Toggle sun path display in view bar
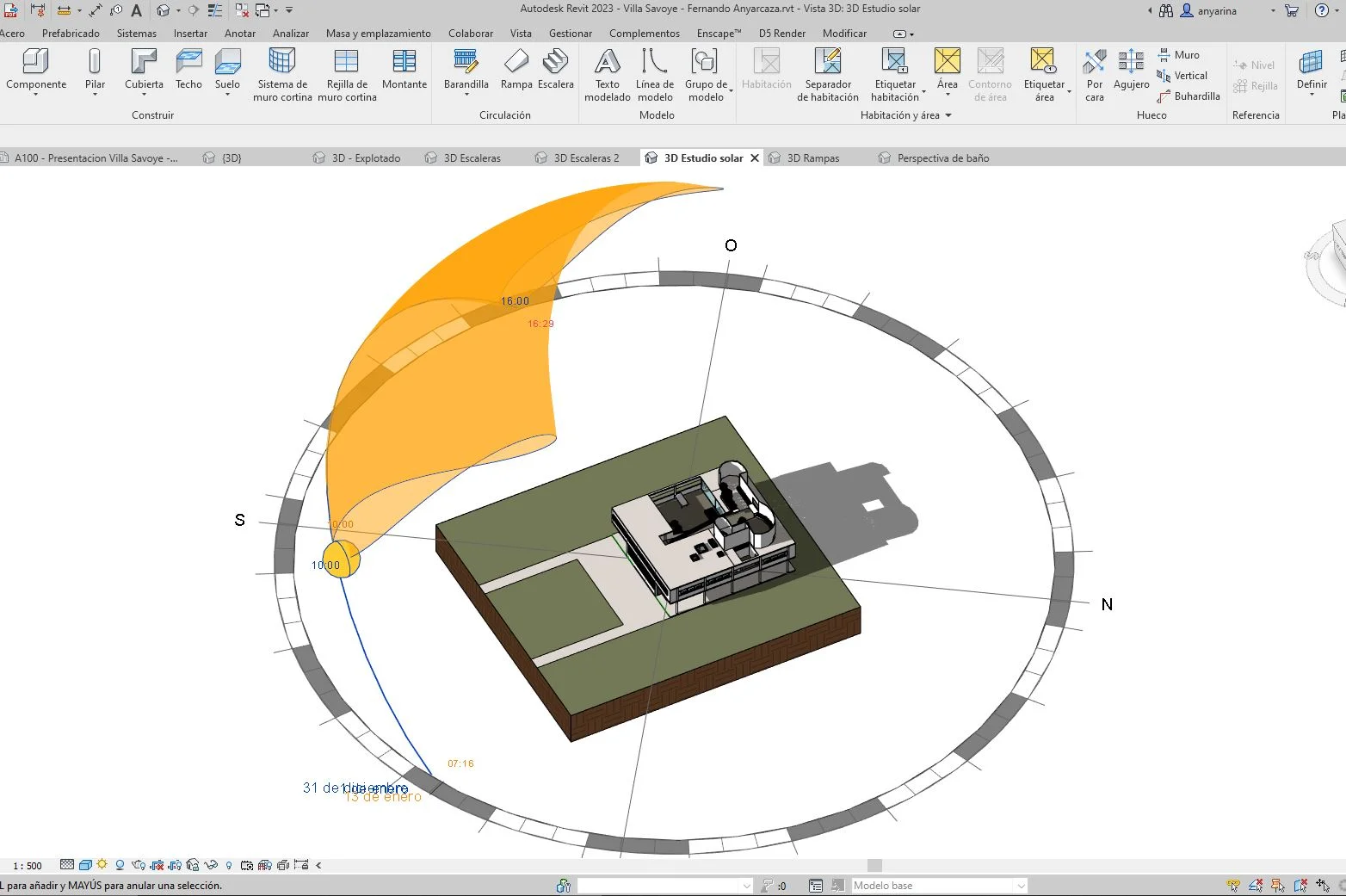The image size is (1346, 896). (102, 865)
